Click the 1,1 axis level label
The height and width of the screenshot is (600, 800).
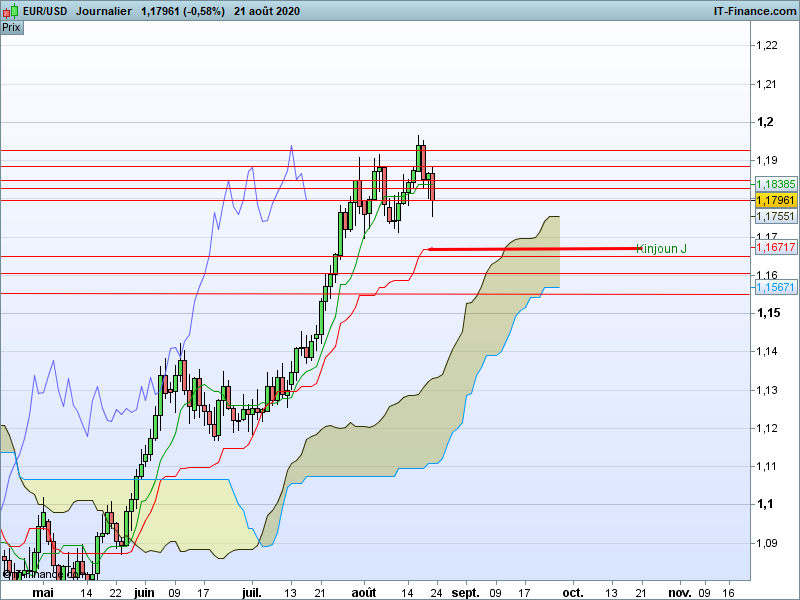(x=765, y=504)
